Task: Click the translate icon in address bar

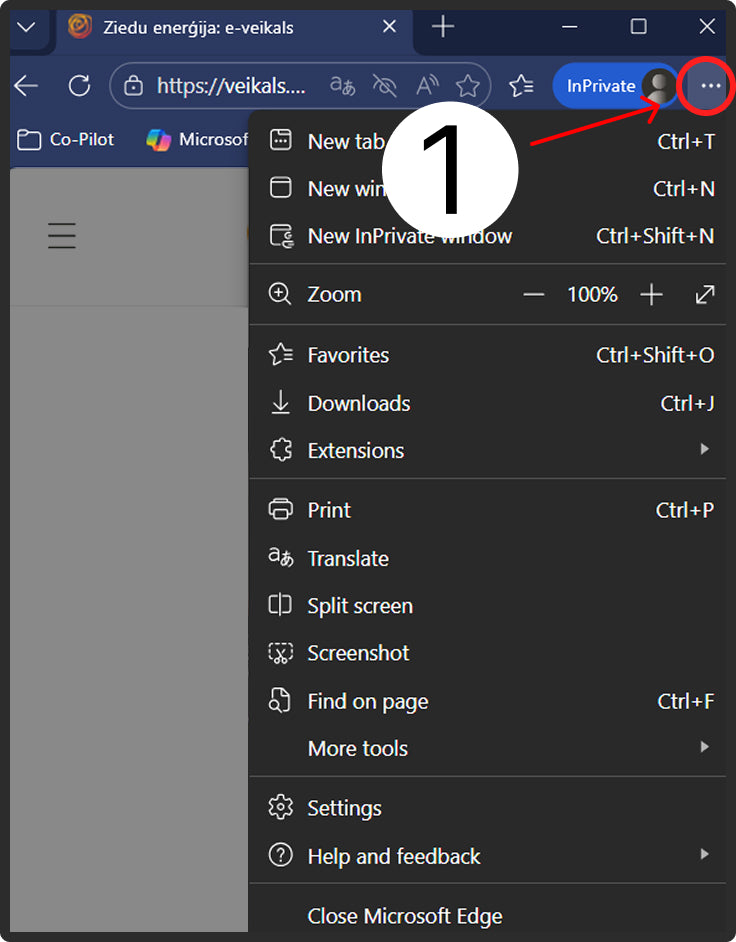Action: 343,86
